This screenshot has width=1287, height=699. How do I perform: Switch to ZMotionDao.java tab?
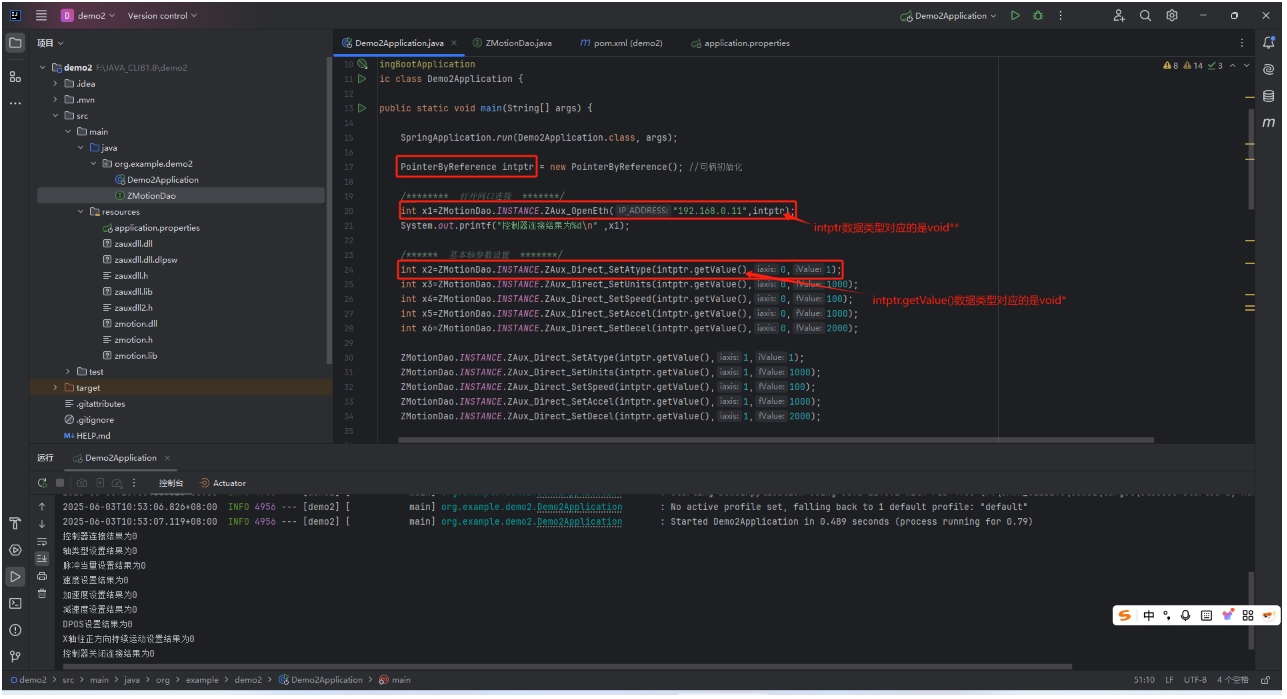pyautogui.click(x=511, y=43)
